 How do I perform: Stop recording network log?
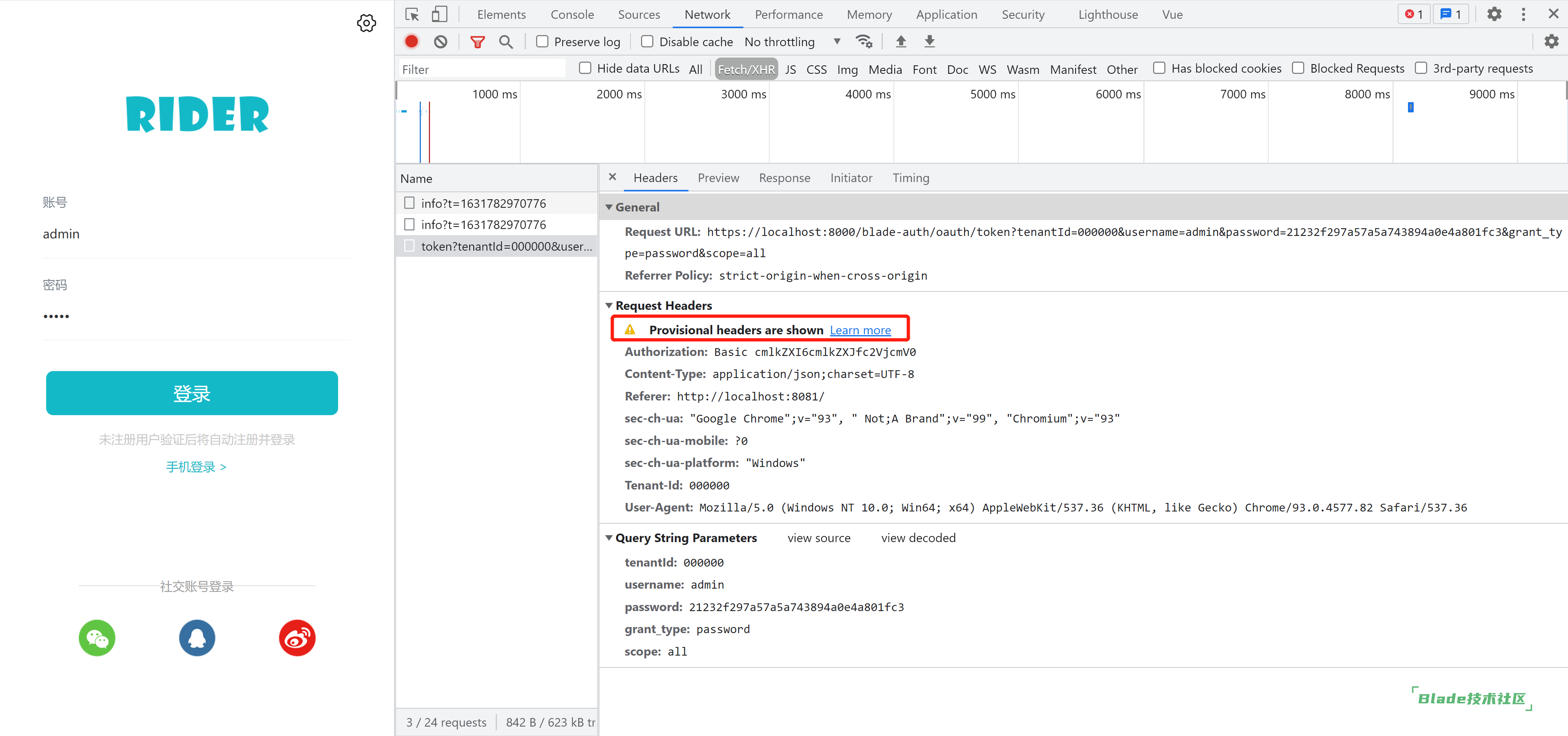coord(412,41)
